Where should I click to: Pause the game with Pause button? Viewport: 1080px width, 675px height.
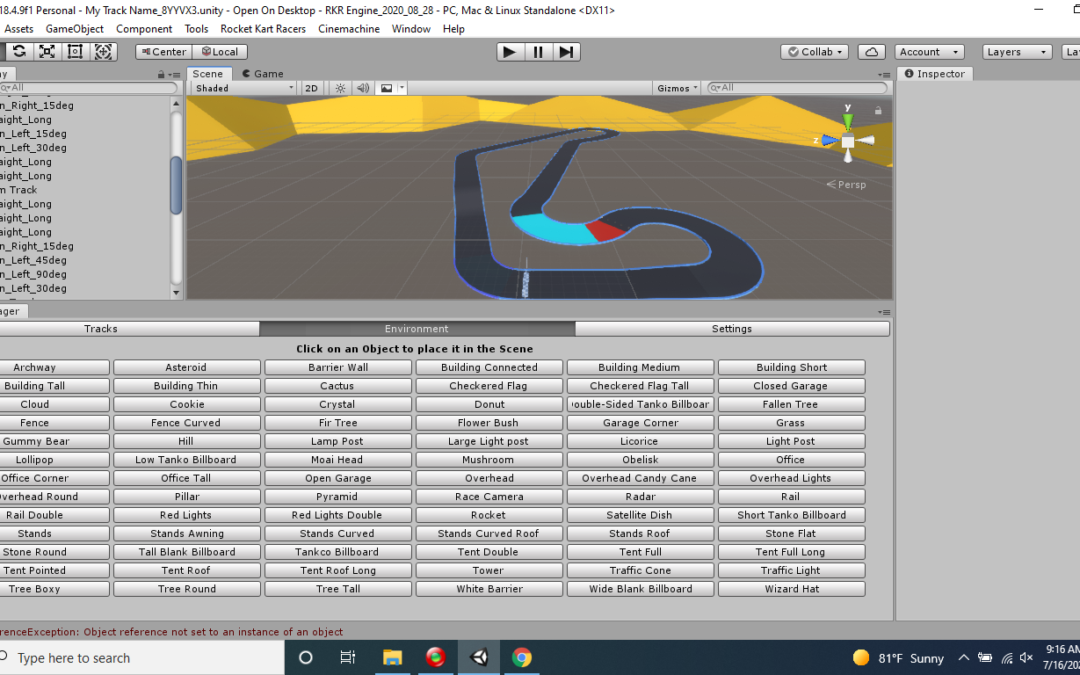538,52
